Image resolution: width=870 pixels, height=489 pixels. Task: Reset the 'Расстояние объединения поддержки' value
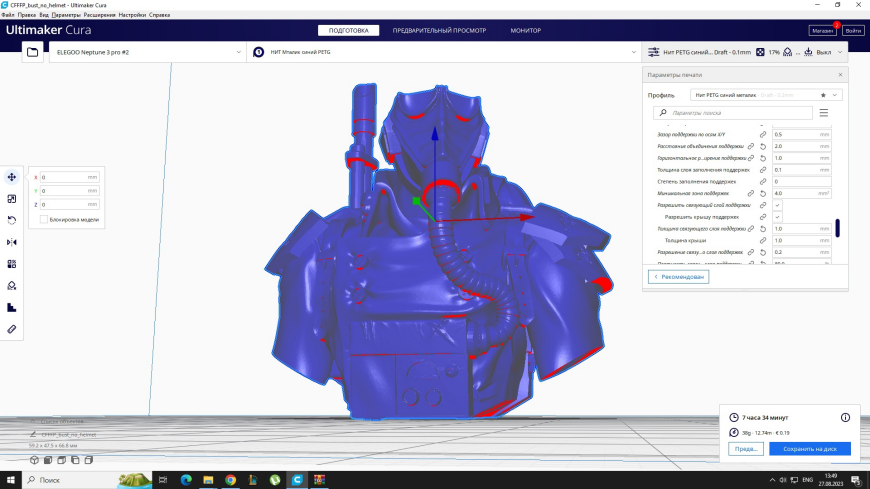pos(763,147)
